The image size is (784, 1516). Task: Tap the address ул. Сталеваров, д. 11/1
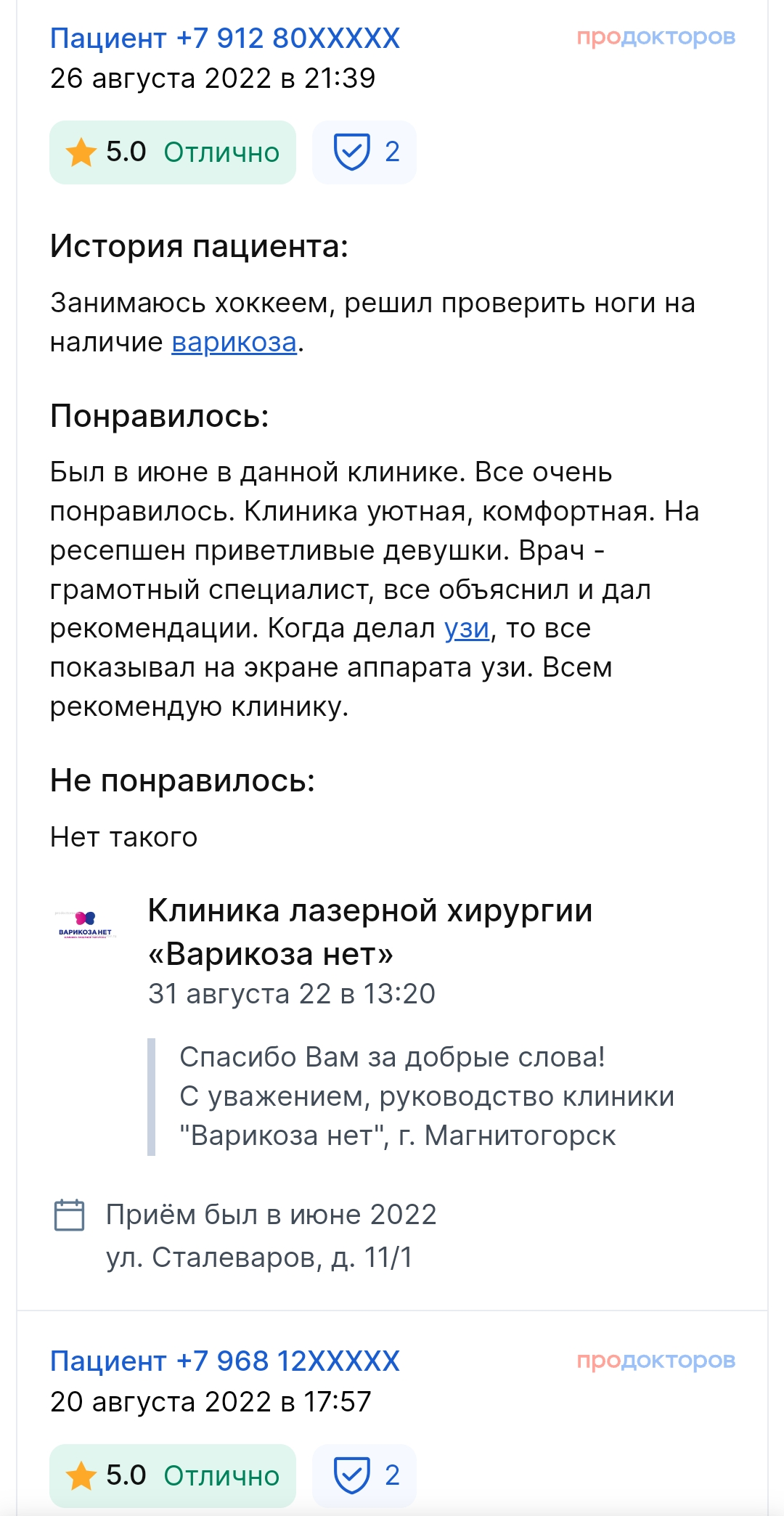click(x=259, y=1258)
